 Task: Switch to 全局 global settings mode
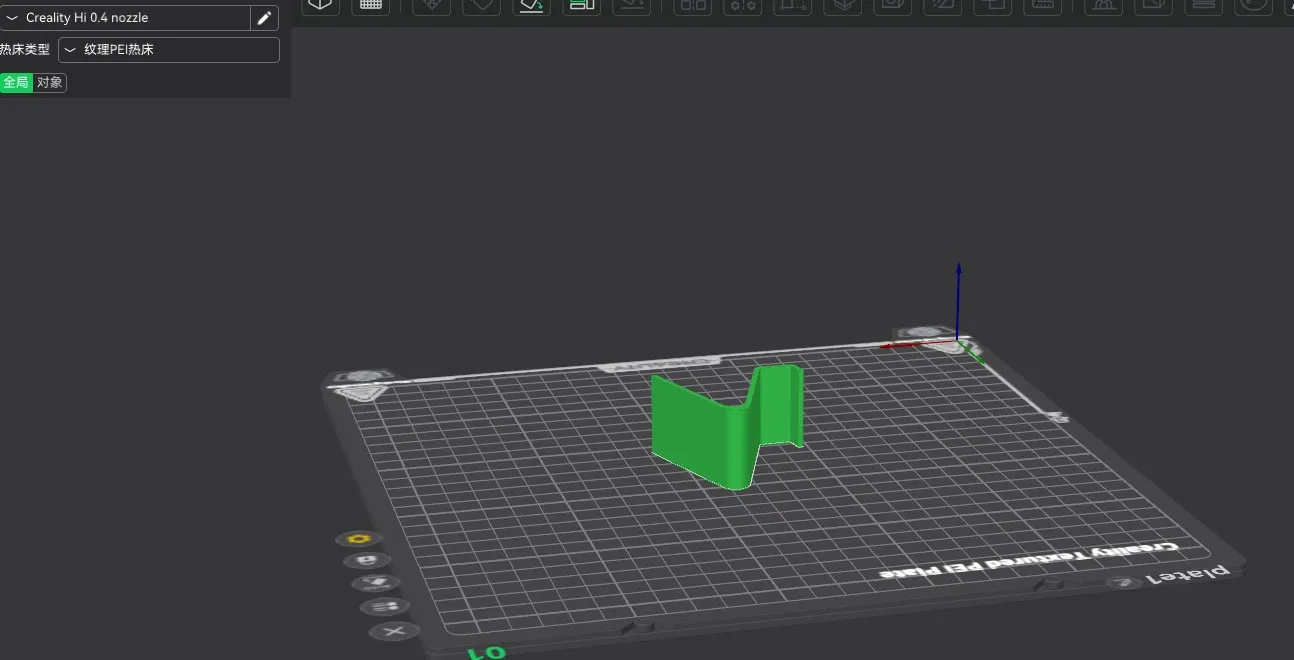tap(16, 82)
